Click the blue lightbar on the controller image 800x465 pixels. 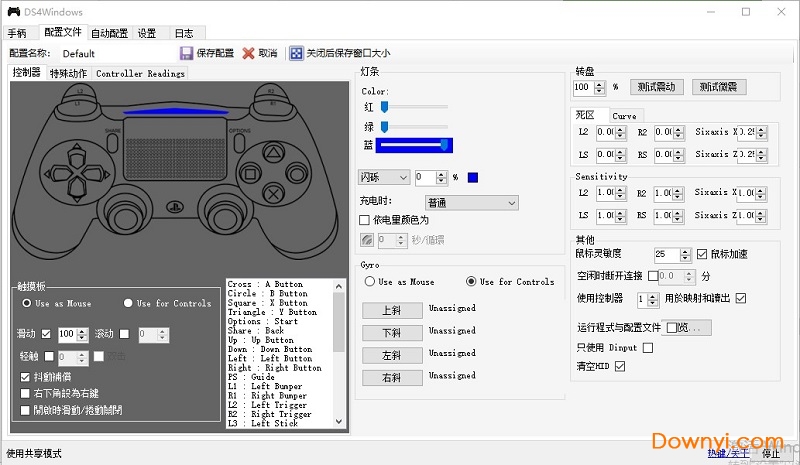[x=175, y=112]
